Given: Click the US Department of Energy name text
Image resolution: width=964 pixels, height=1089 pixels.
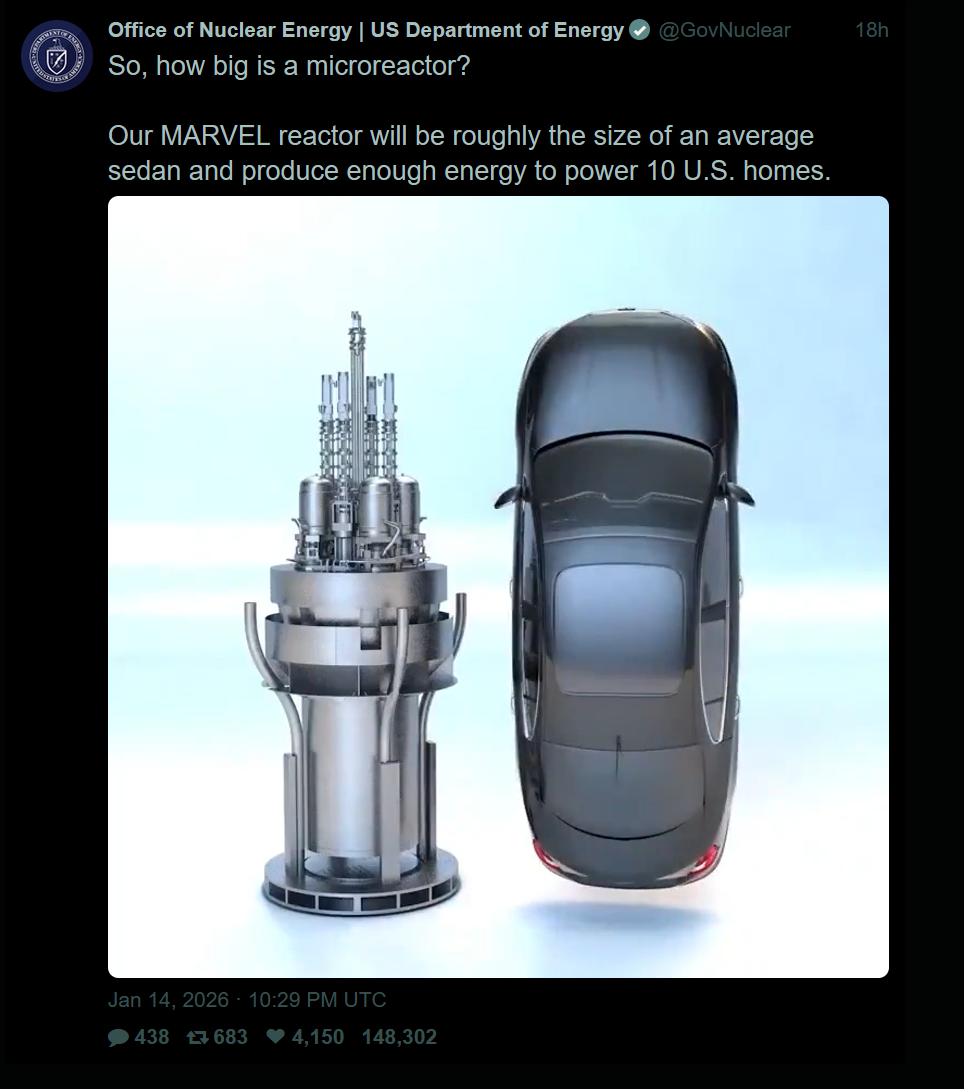Looking at the screenshot, I should coord(497,31).
